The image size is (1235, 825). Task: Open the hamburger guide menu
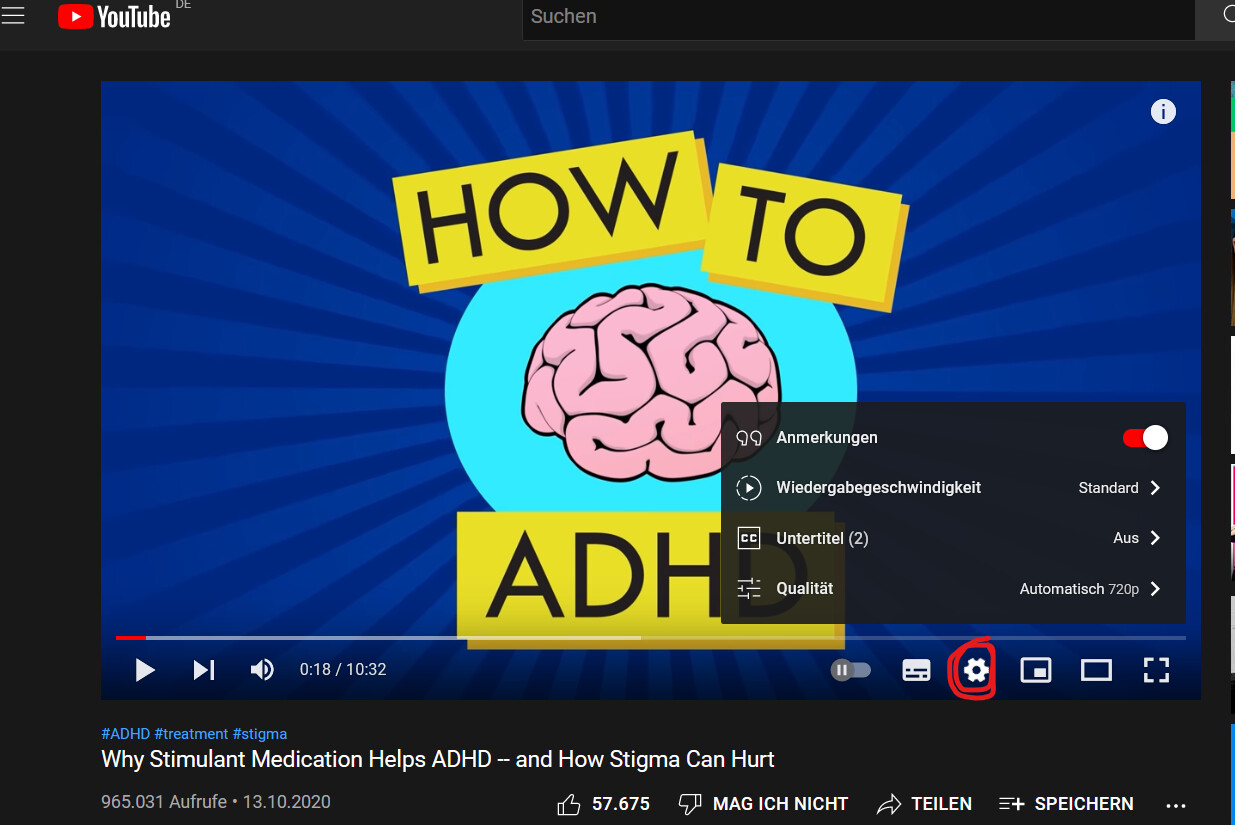click(13, 16)
